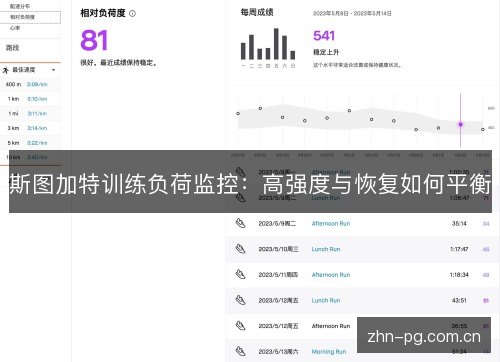Open Afternoon Run link dated 2023/5/11周四
Screen dimensions: 500x362
331,275
